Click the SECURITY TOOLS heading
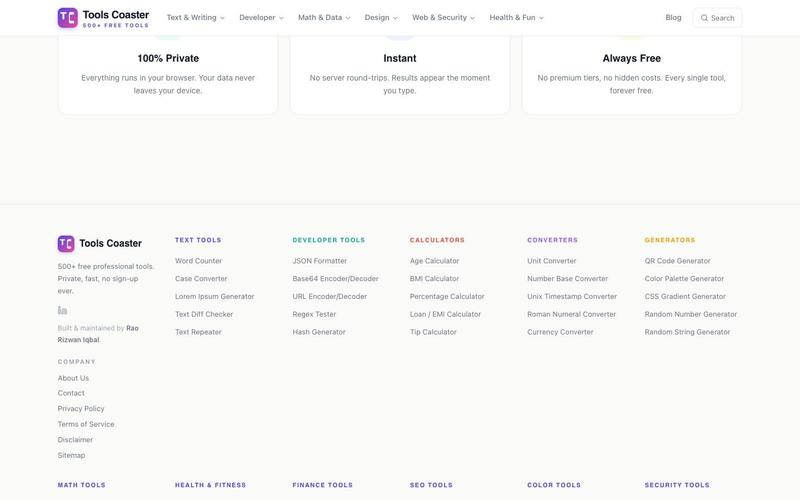The height and width of the screenshot is (500, 800). pyautogui.click(x=677, y=485)
